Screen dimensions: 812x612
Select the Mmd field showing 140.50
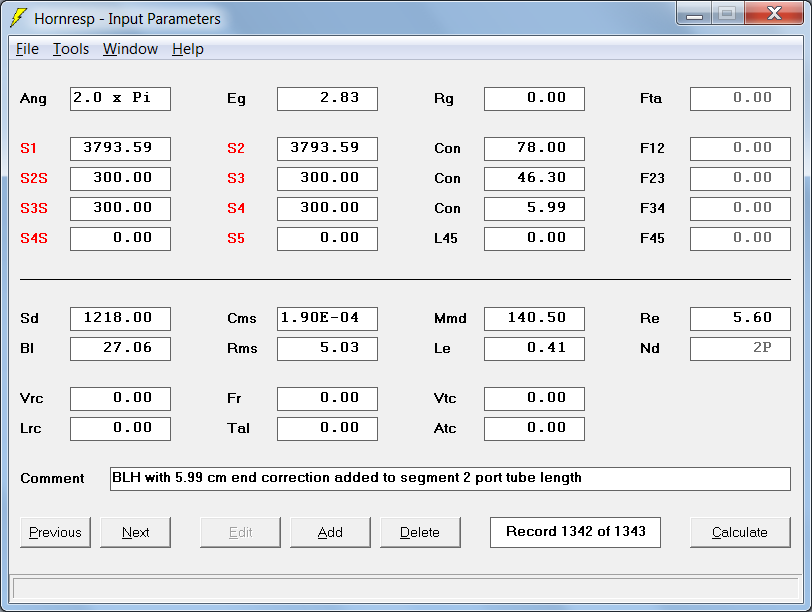(x=534, y=319)
